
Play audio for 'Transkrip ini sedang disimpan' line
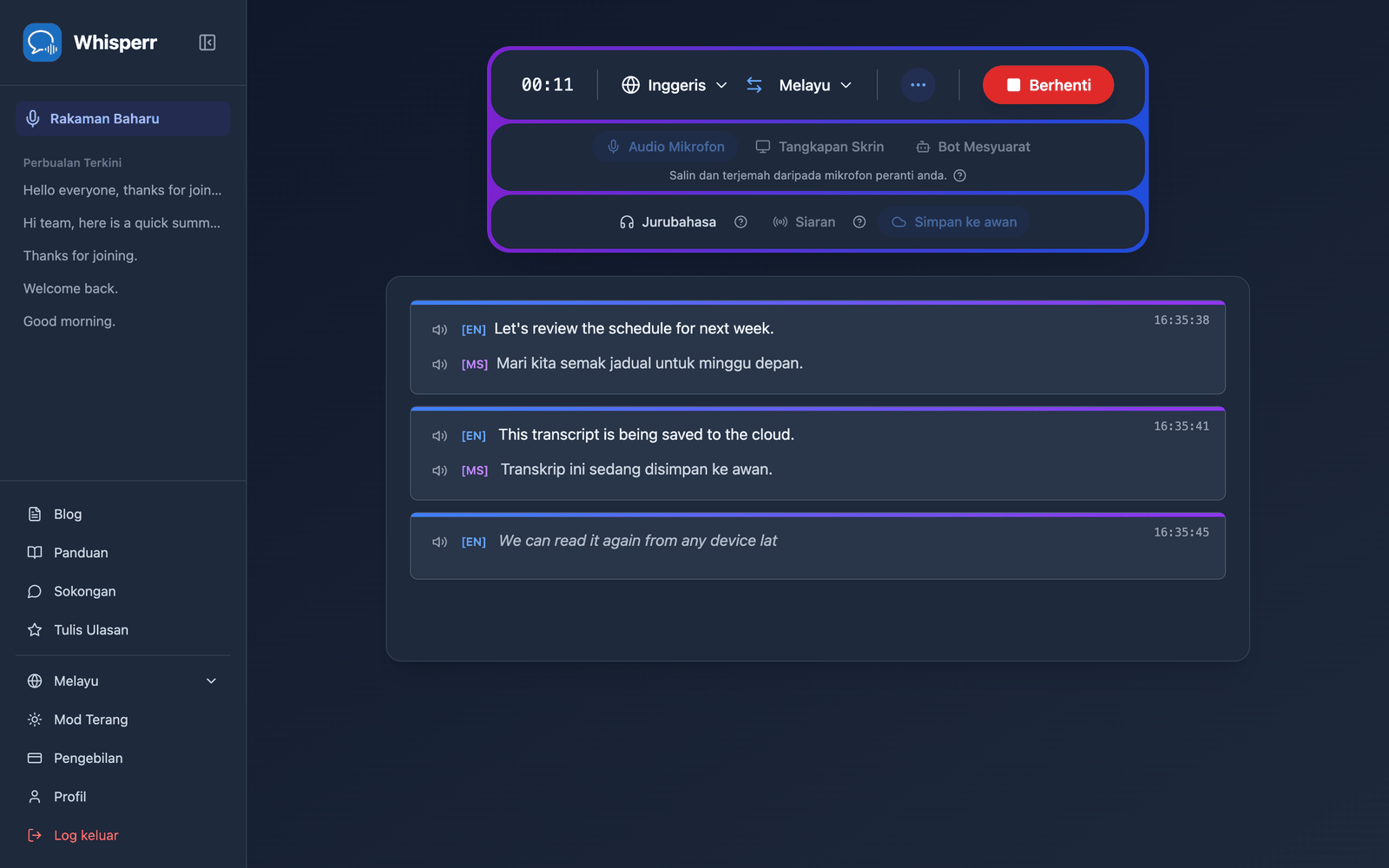click(440, 470)
